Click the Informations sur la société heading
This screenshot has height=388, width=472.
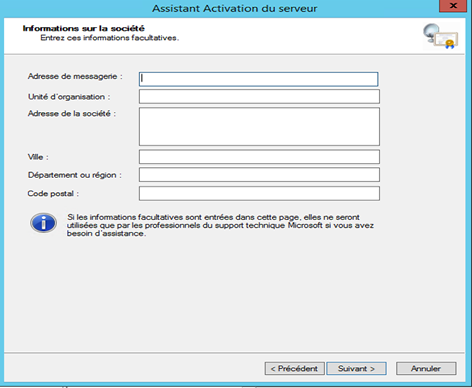coord(84,28)
